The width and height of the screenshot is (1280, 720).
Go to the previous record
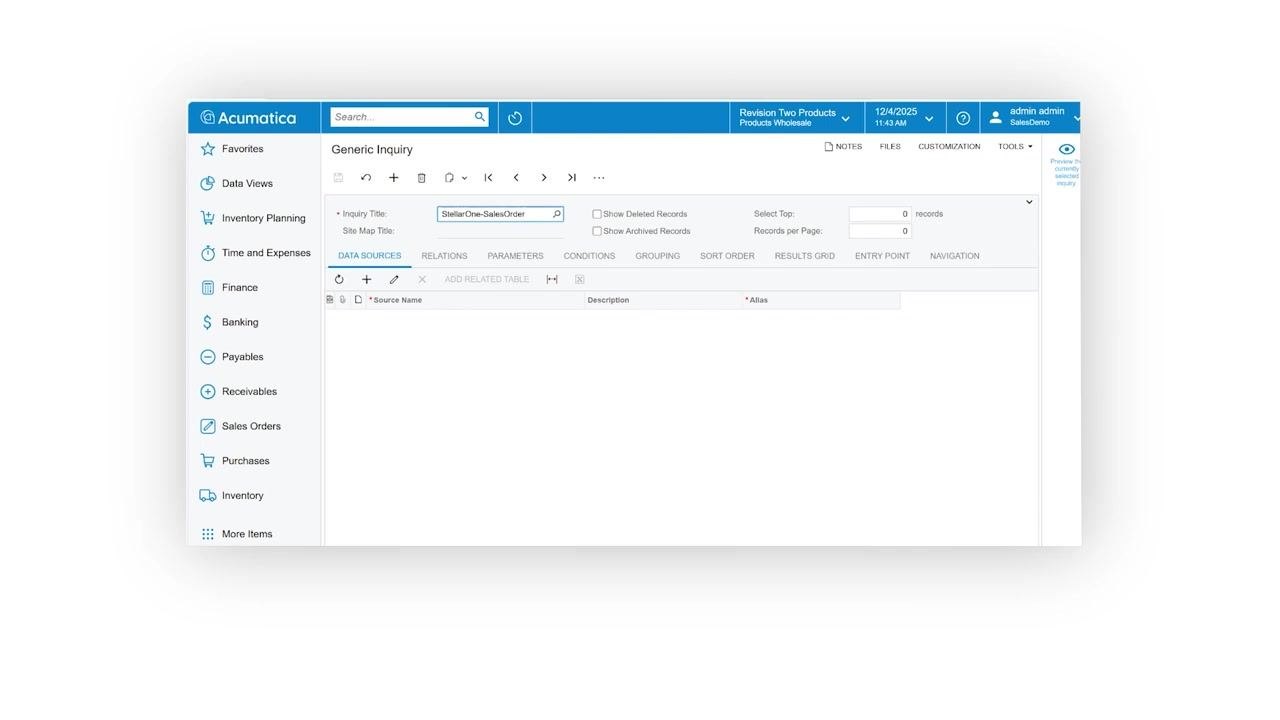(516, 178)
